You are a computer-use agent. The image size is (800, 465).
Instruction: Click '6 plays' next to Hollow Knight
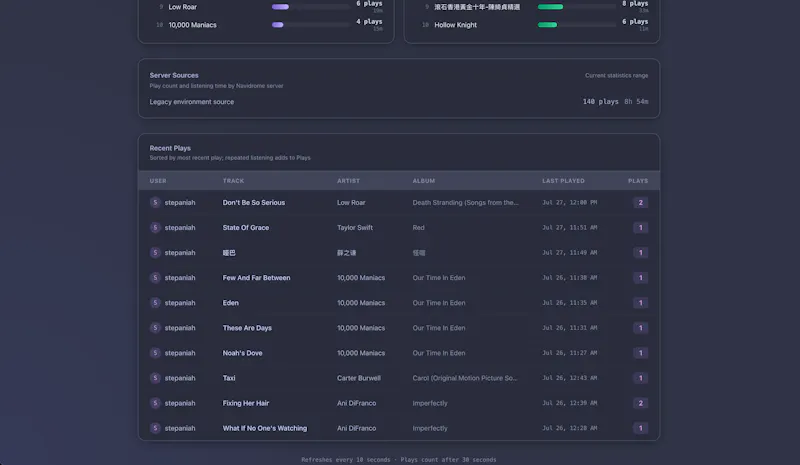tap(635, 21)
